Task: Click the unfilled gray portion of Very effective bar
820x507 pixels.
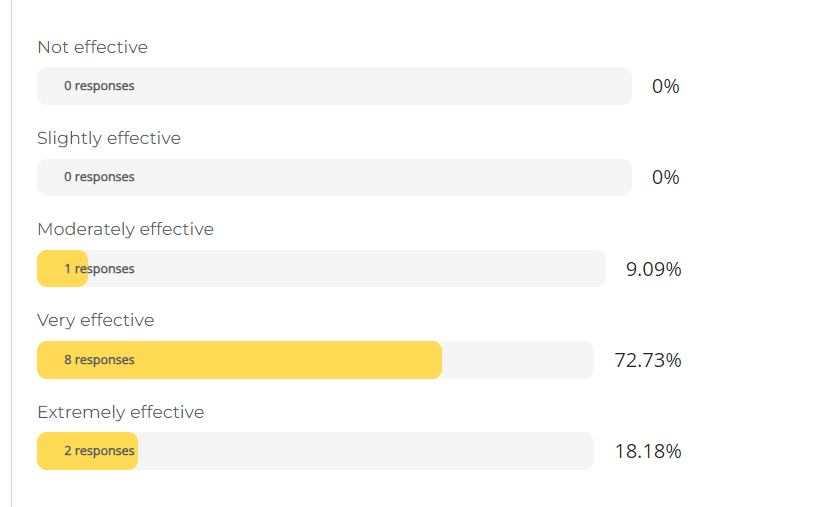Action: (517, 360)
